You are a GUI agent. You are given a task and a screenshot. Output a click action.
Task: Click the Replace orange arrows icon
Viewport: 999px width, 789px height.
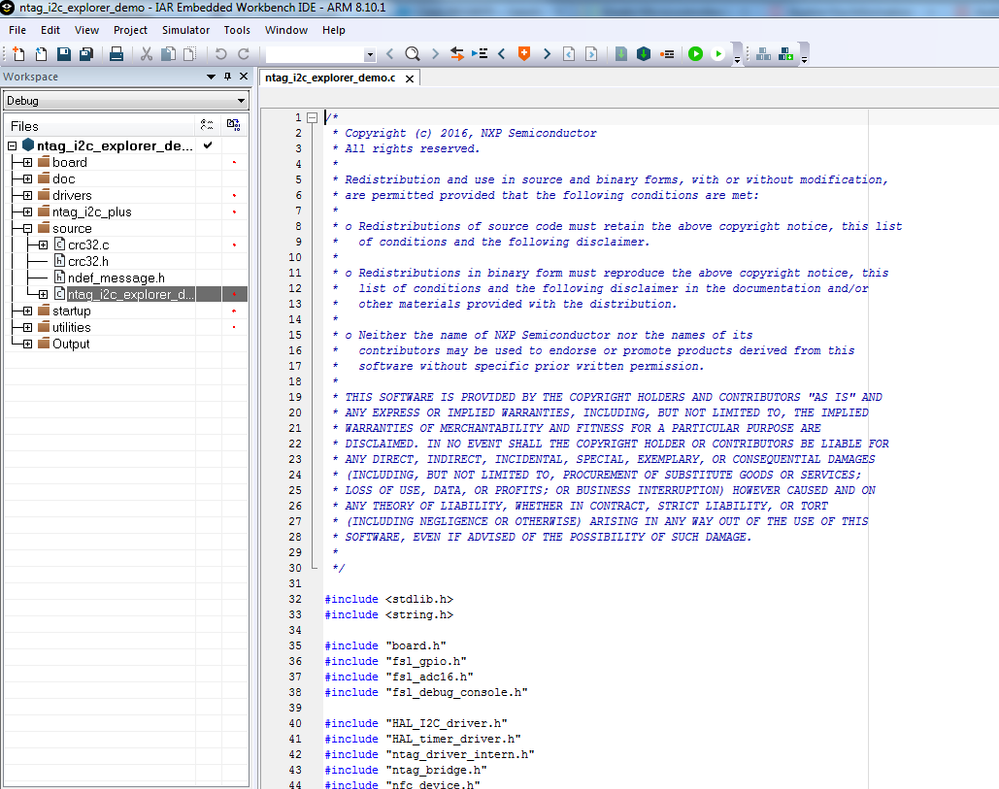click(x=457, y=54)
